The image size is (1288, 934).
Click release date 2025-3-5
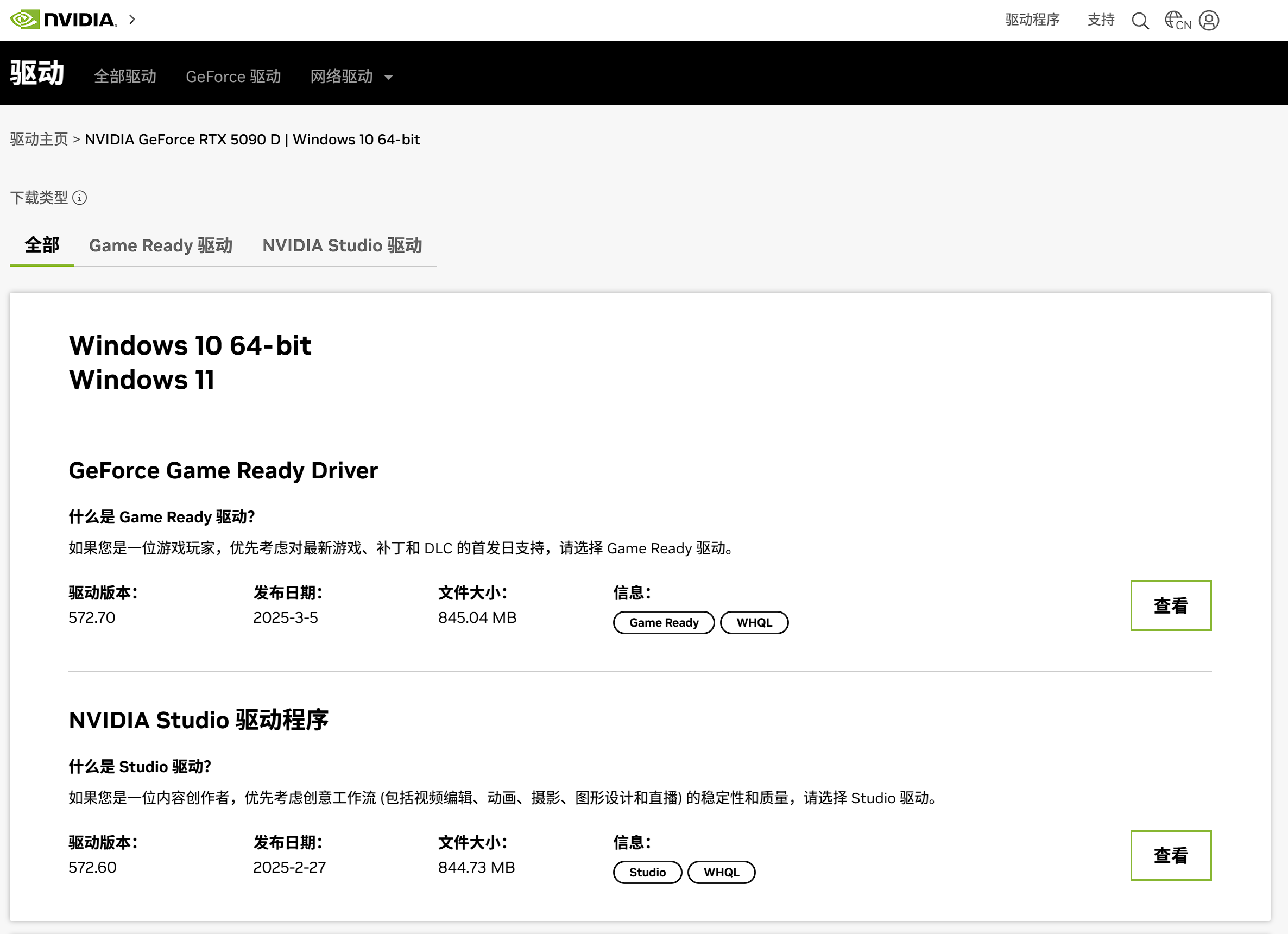point(286,618)
